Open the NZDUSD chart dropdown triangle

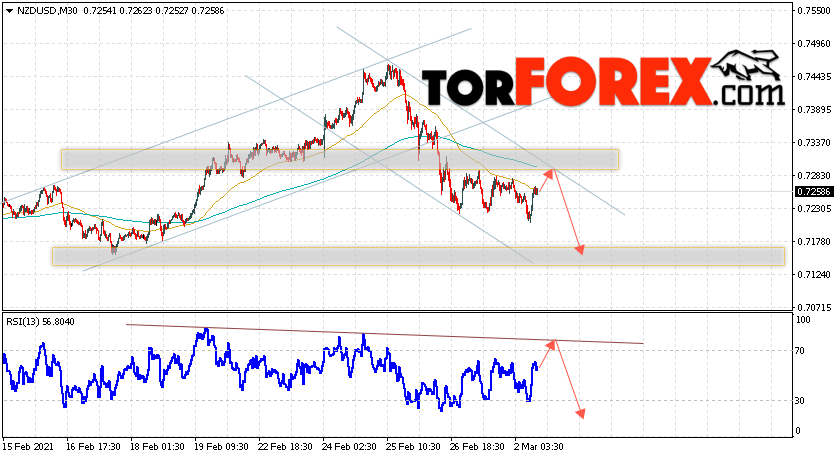pyautogui.click(x=10, y=11)
